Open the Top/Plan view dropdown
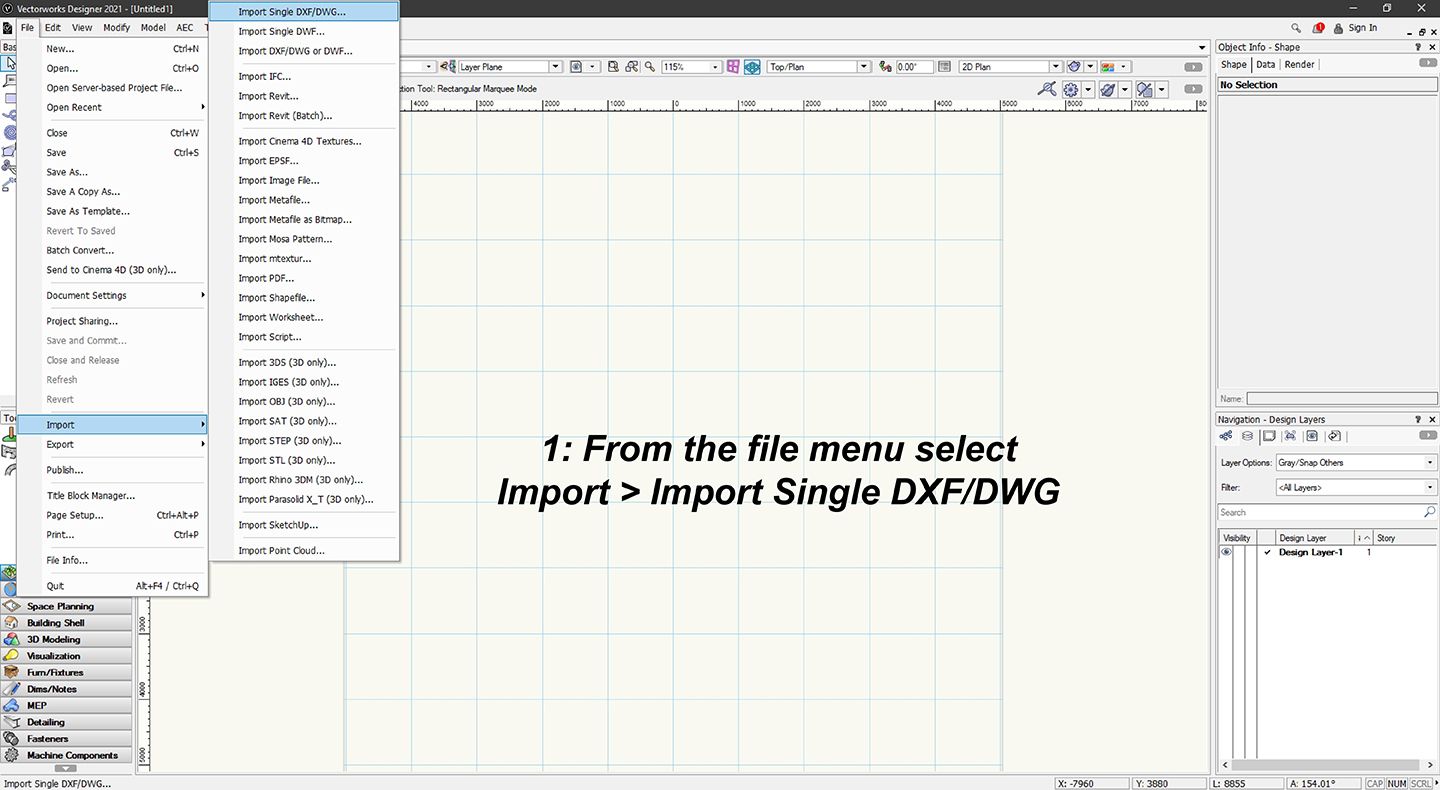 click(864, 66)
